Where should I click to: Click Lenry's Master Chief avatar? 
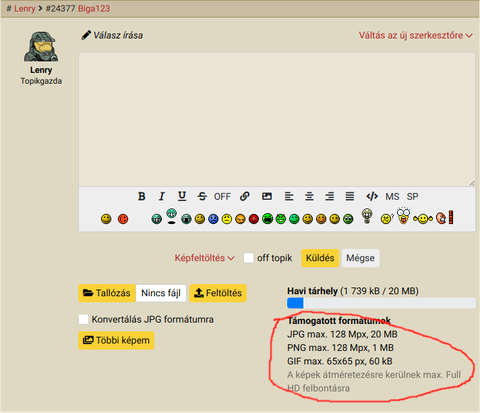coord(41,46)
